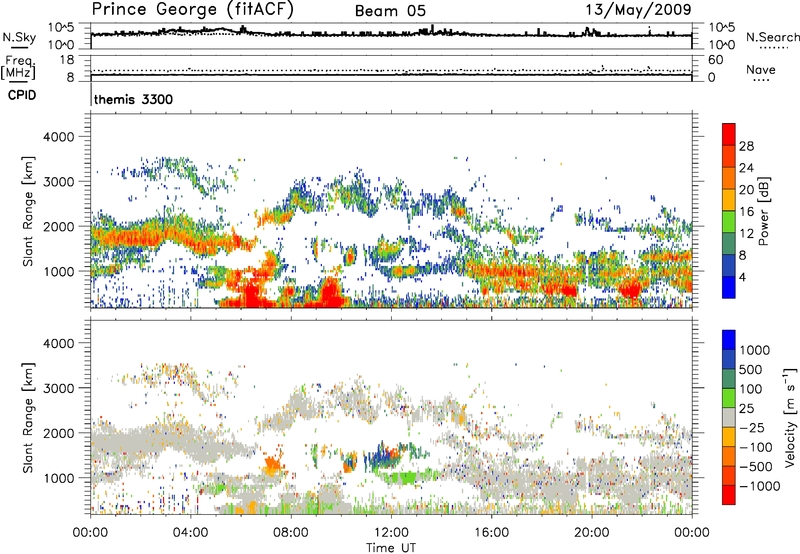Click the 'Nave' legend label
Image resolution: width=800 pixels, height=554 pixels.
click(761, 69)
